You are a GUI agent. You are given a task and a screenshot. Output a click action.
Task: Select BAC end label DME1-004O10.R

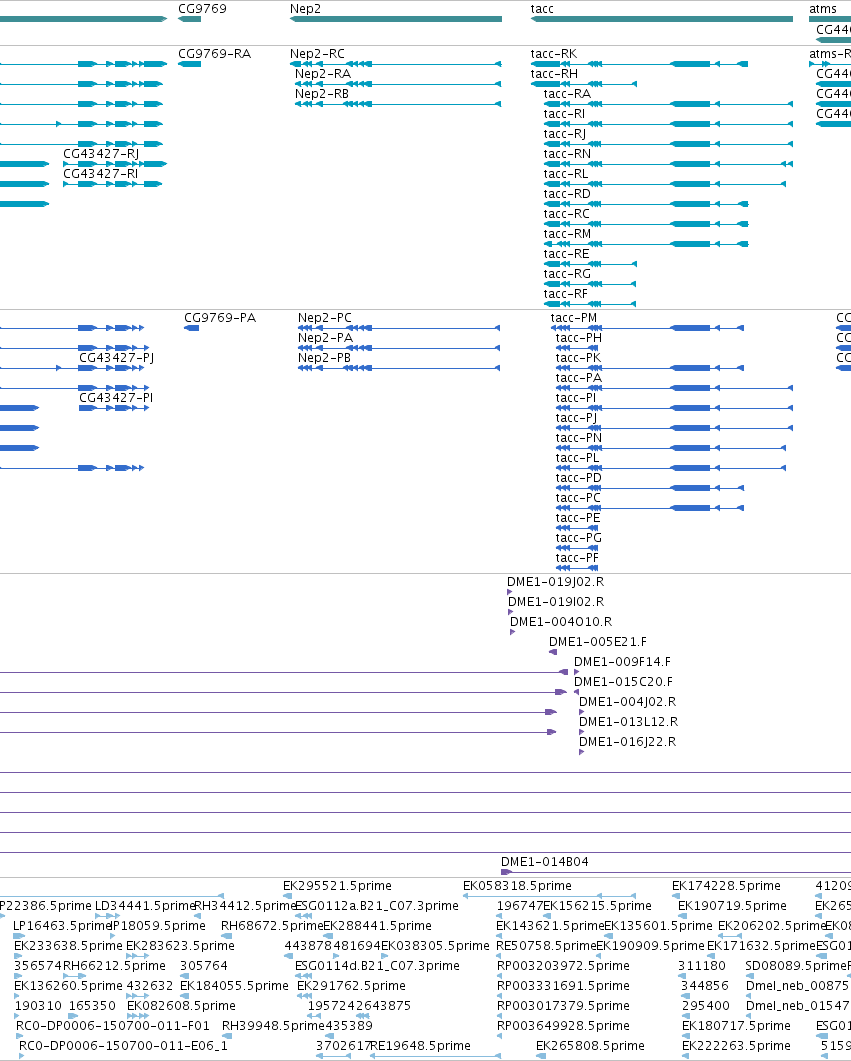(561, 621)
